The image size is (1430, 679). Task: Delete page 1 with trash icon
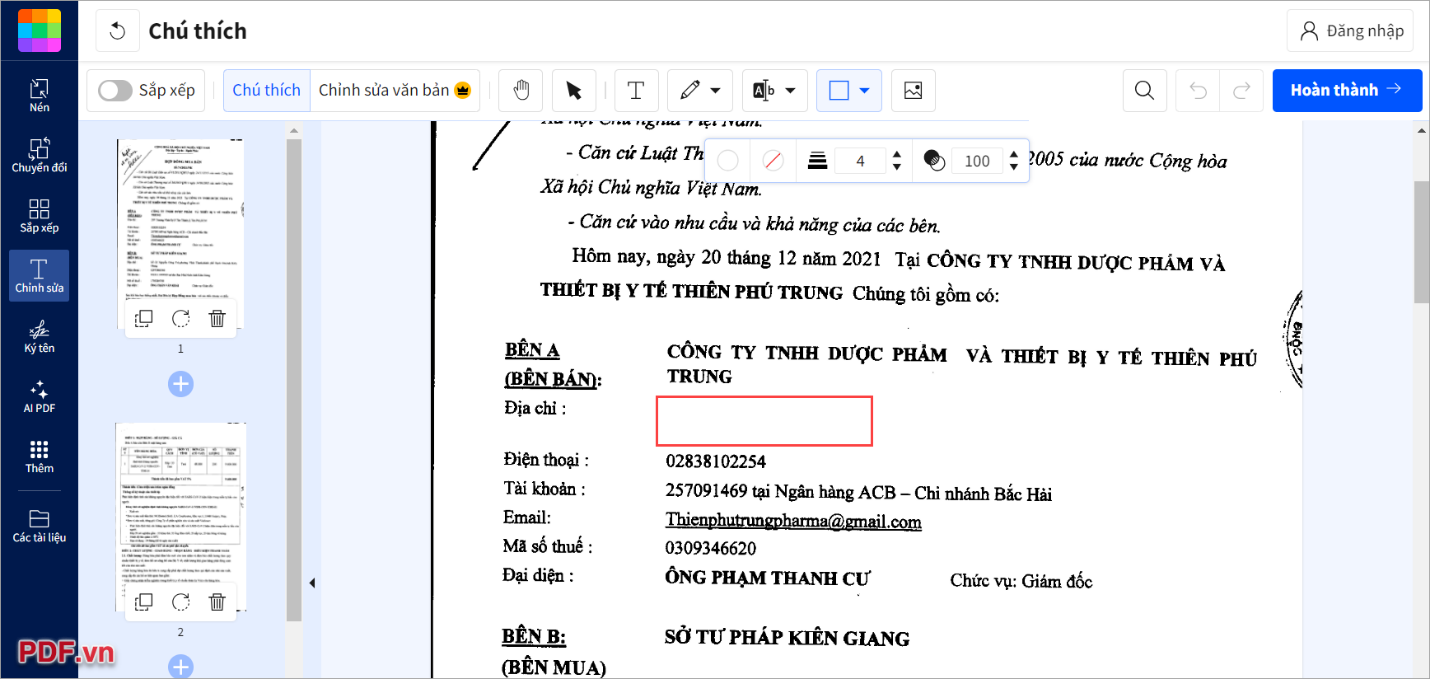click(x=217, y=319)
